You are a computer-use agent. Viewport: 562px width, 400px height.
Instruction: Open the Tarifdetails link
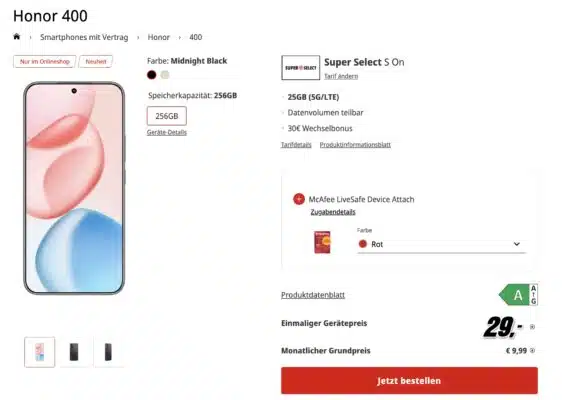[296, 145]
